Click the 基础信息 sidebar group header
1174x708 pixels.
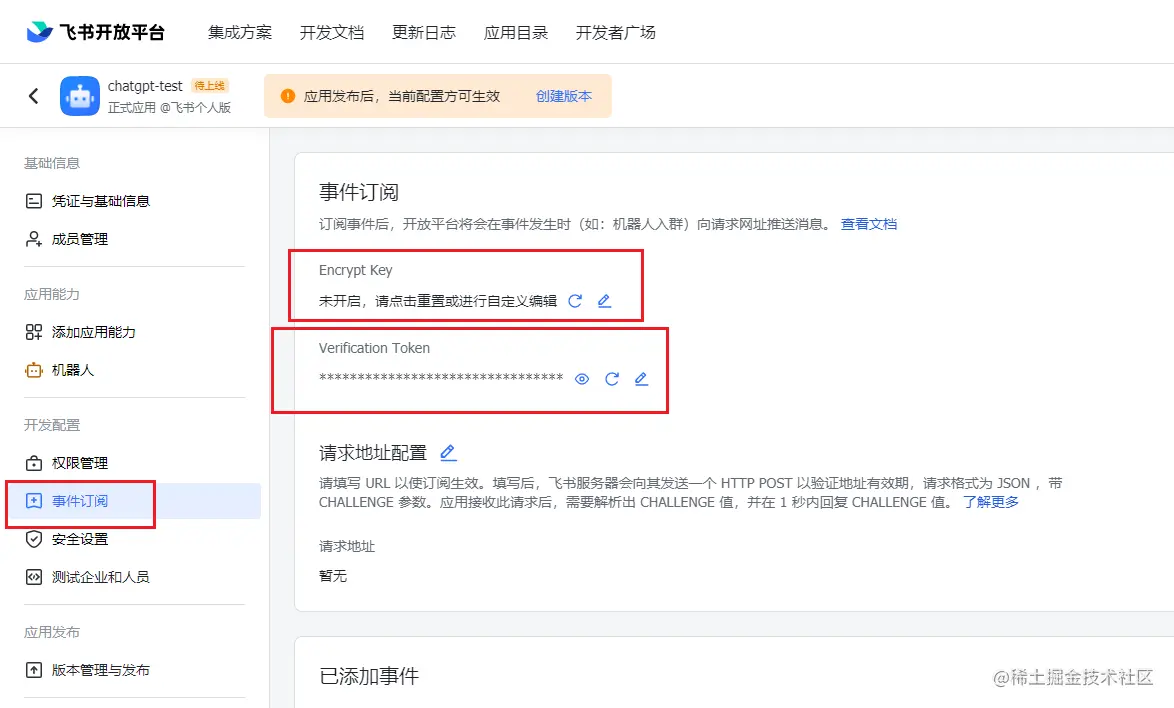52,163
